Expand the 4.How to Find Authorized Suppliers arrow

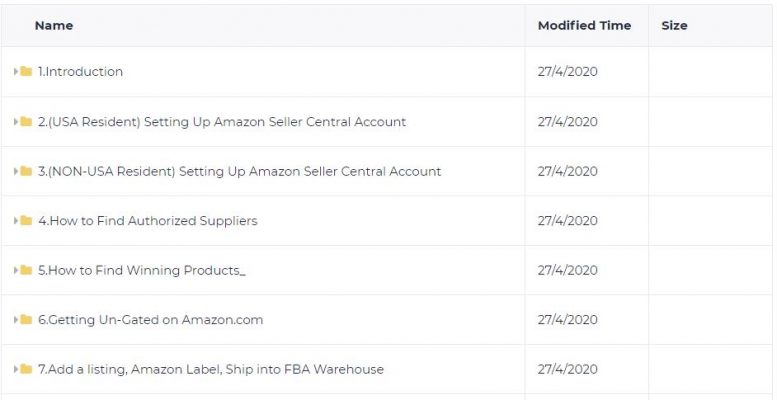(16, 221)
